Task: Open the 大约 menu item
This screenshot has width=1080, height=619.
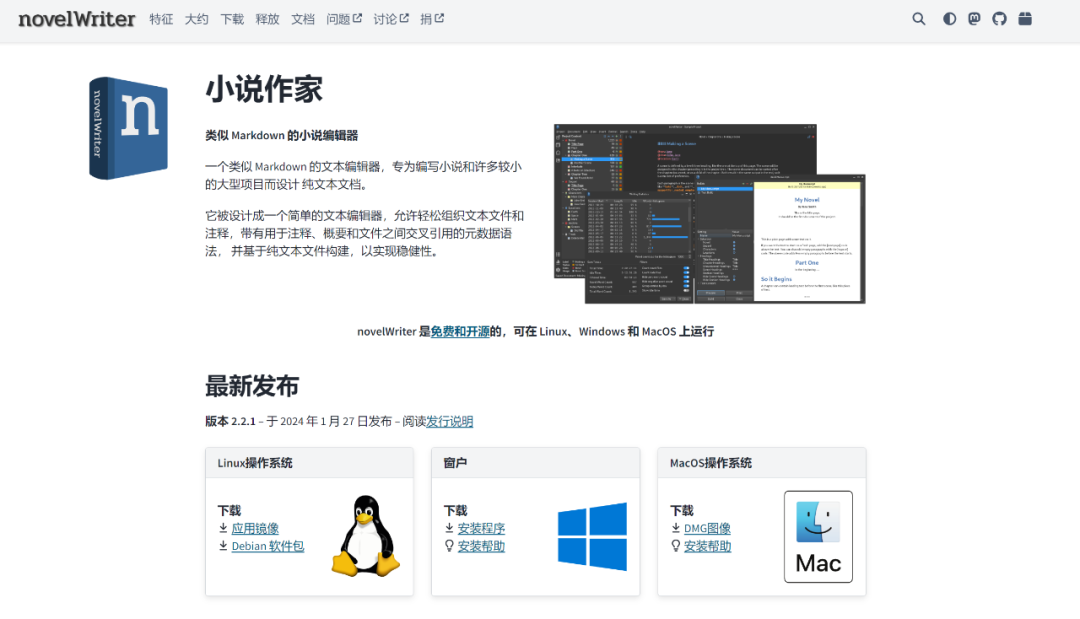Action: [x=196, y=19]
